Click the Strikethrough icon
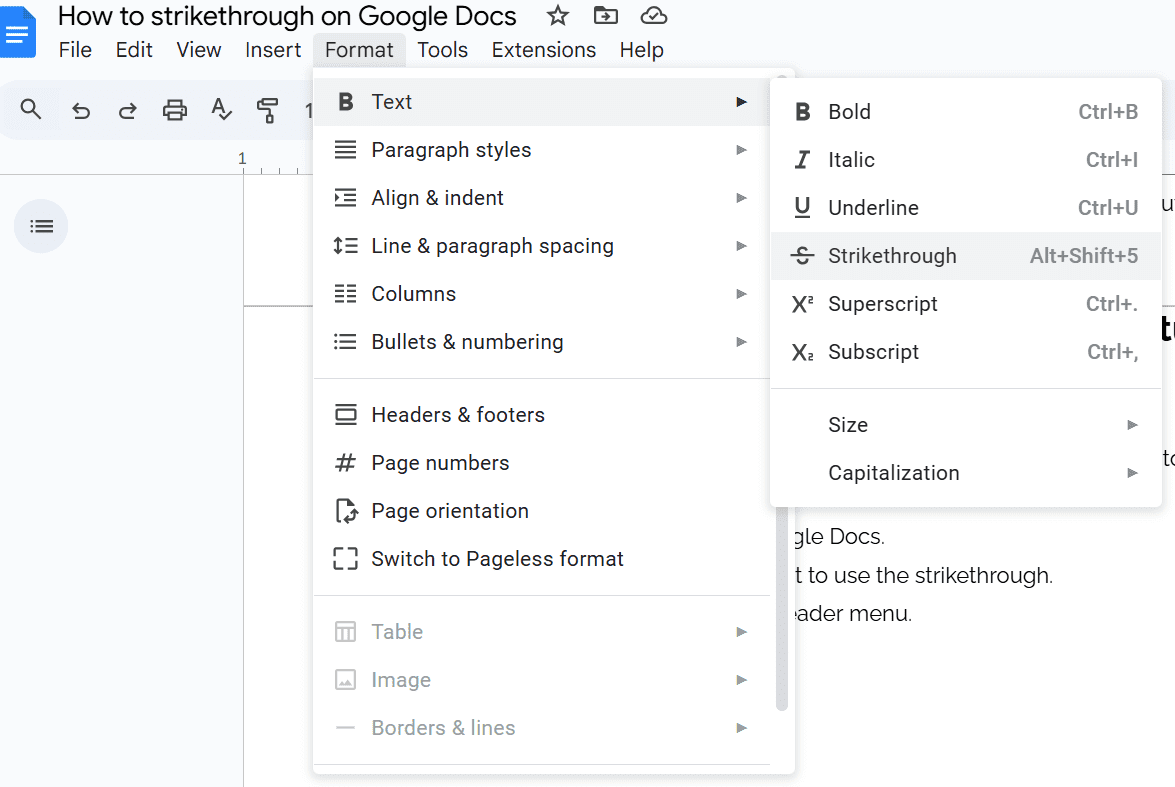Viewport: 1175px width, 787px height. click(x=803, y=256)
